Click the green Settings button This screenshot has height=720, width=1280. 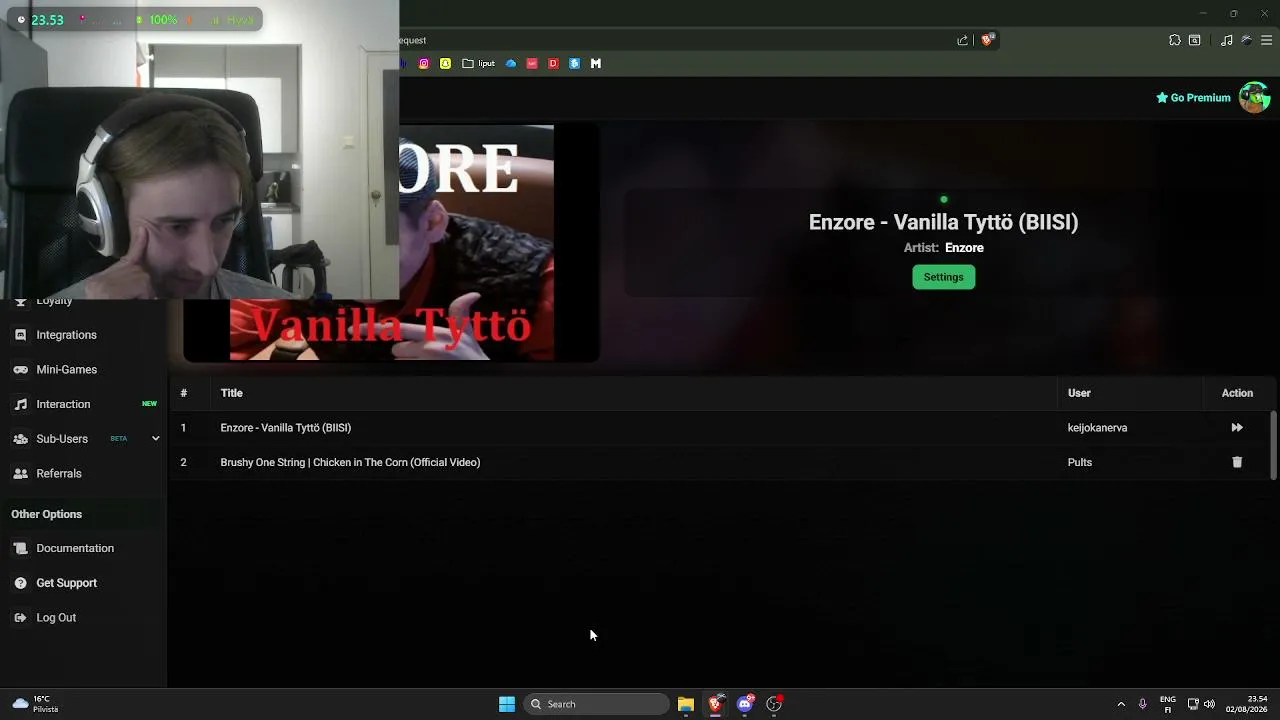pos(944,277)
